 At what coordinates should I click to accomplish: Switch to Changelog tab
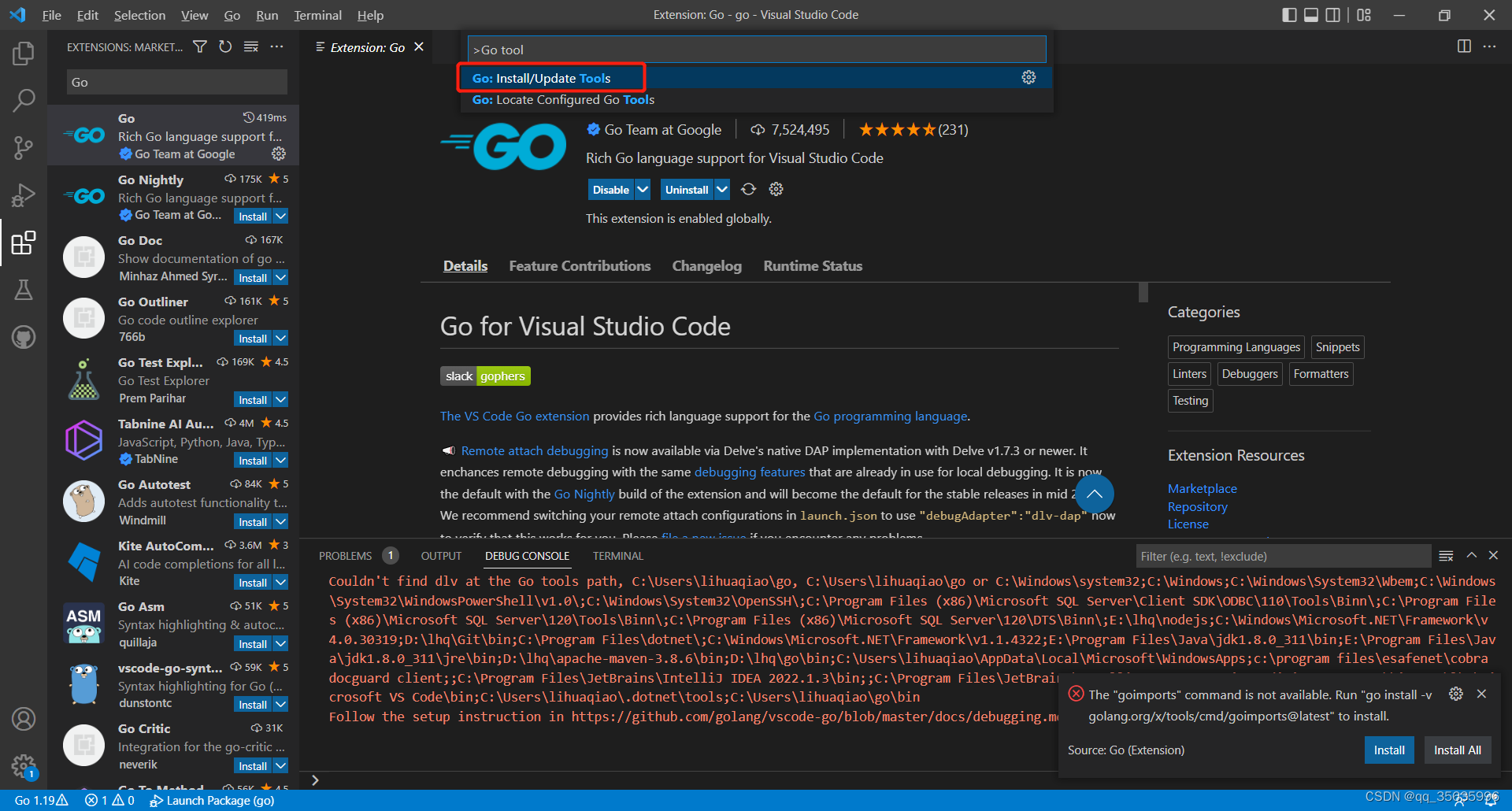pyautogui.click(x=706, y=266)
